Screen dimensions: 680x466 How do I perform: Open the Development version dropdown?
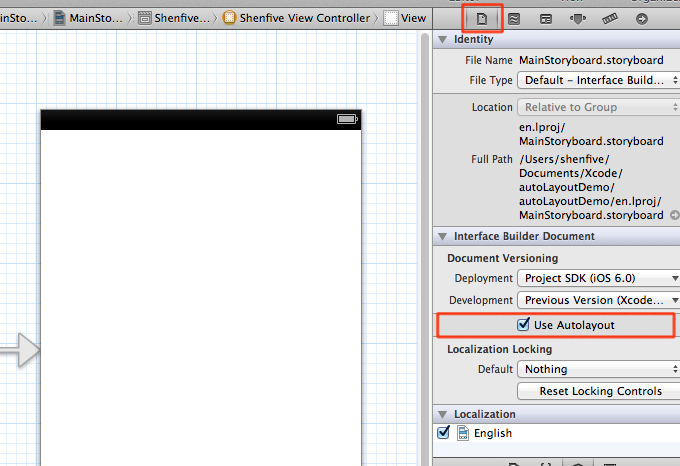pyautogui.click(x=598, y=300)
